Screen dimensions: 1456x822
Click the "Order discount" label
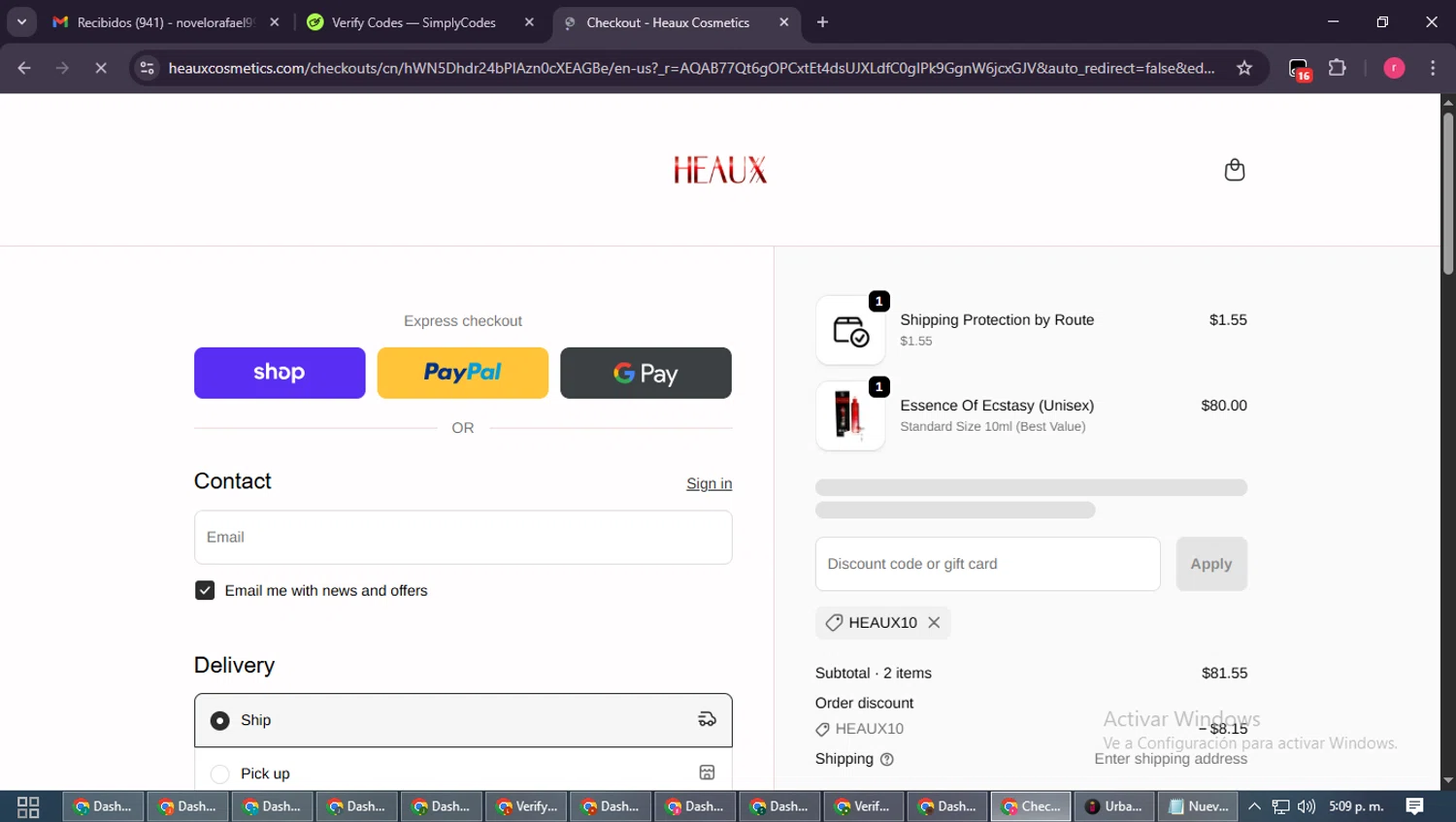click(864, 704)
